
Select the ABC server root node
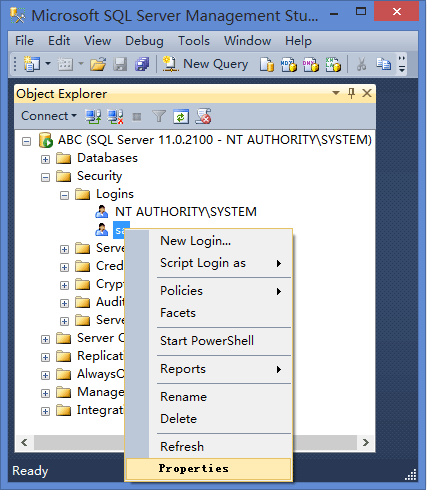tap(215, 140)
